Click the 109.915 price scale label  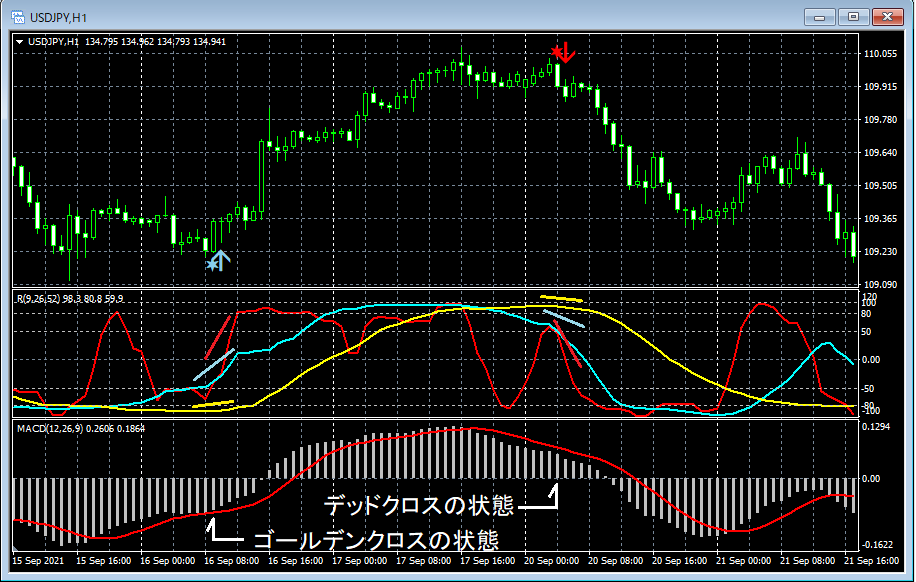tap(880, 86)
